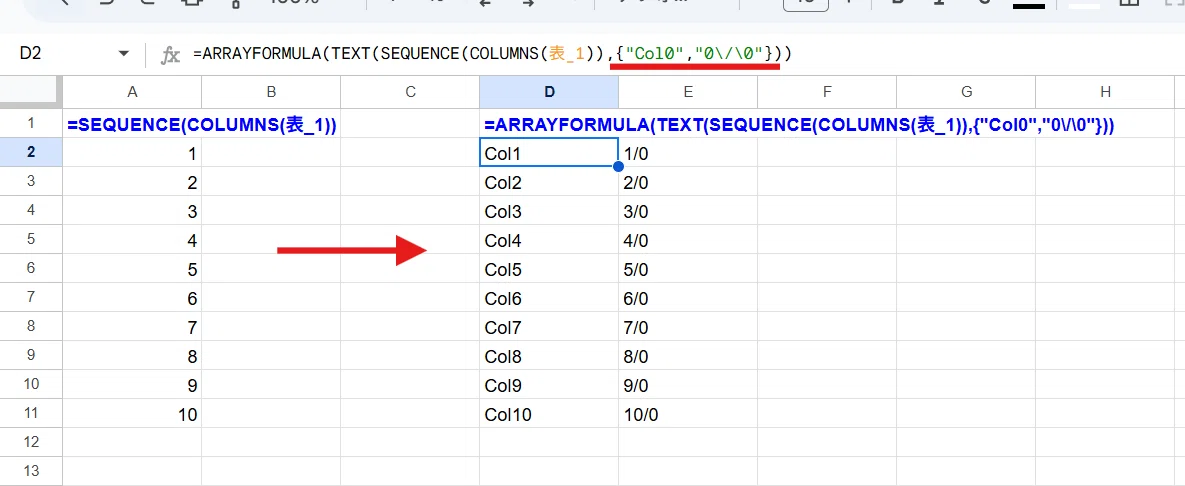This screenshot has width=1185, height=486.
Task: Click the cell showing 10/0
Action: click(688, 413)
